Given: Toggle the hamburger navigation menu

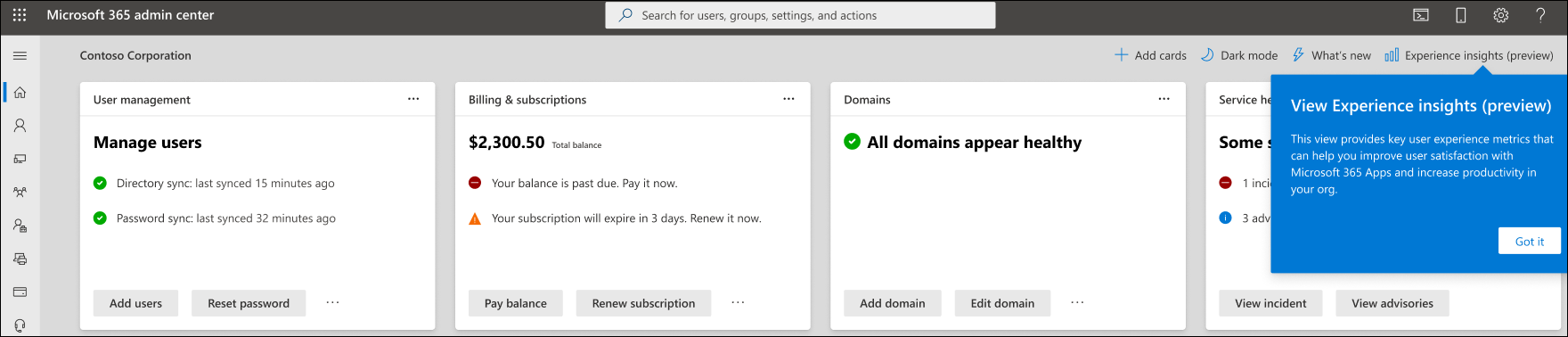Looking at the screenshot, I should coord(20,55).
